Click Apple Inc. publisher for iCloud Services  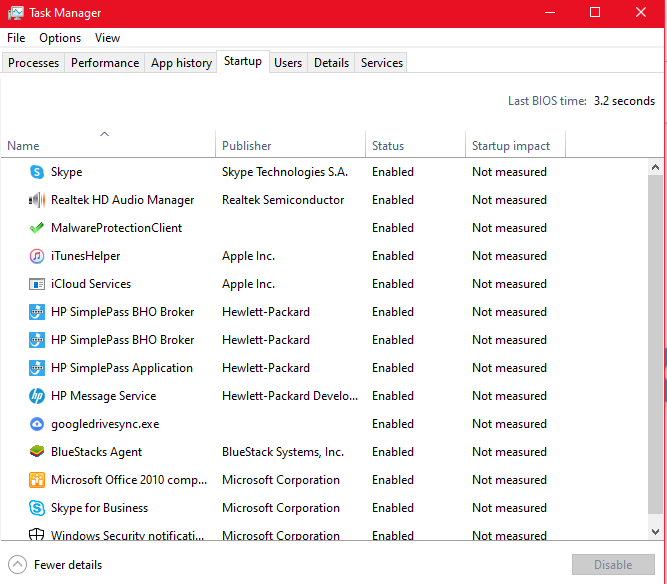pos(248,284)
